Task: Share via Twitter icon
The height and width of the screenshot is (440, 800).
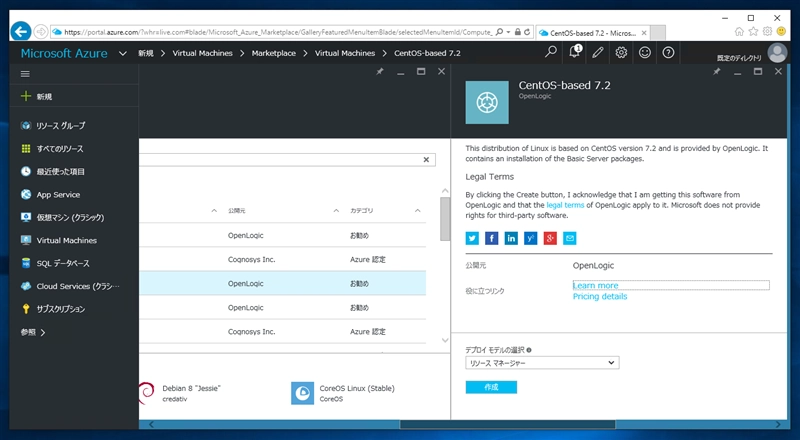Action: 472,238
